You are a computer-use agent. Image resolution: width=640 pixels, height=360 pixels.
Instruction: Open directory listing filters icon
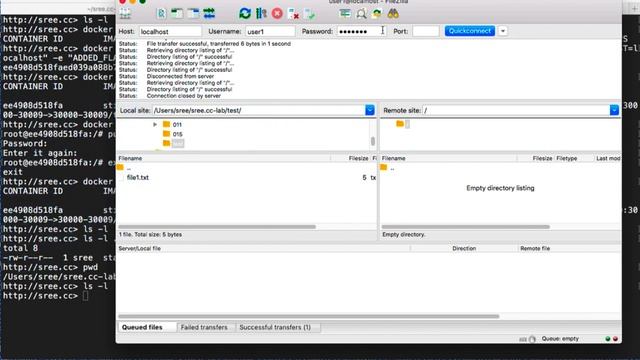click(x=345, y=13)
